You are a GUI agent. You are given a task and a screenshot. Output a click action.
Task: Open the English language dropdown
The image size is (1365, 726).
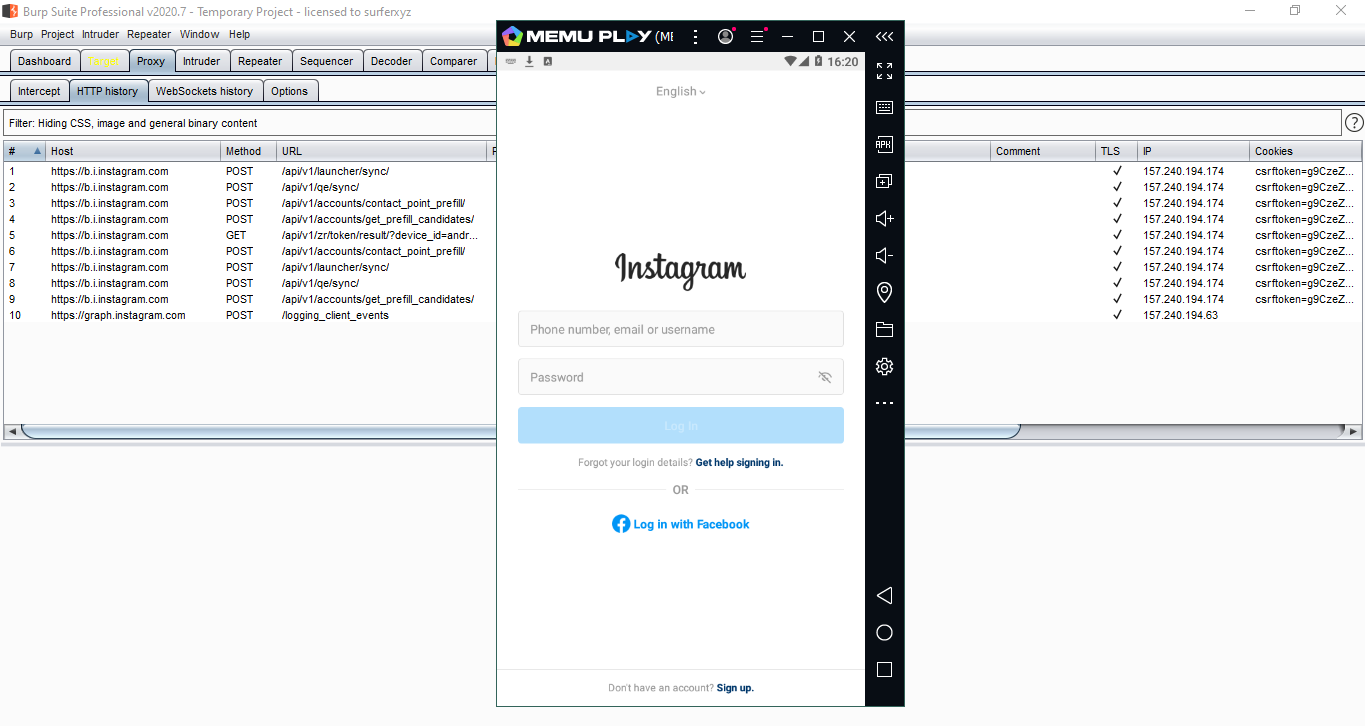tap(681, 91)
